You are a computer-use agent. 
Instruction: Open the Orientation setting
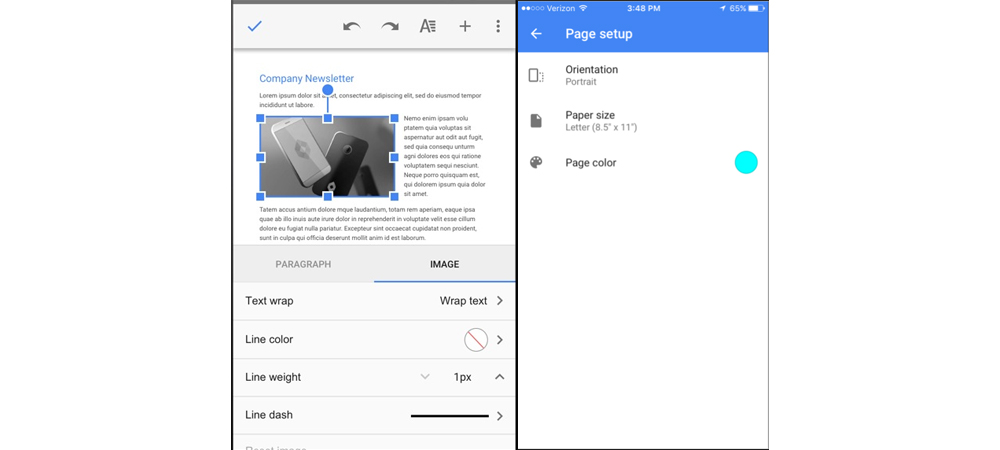point(643,75)
